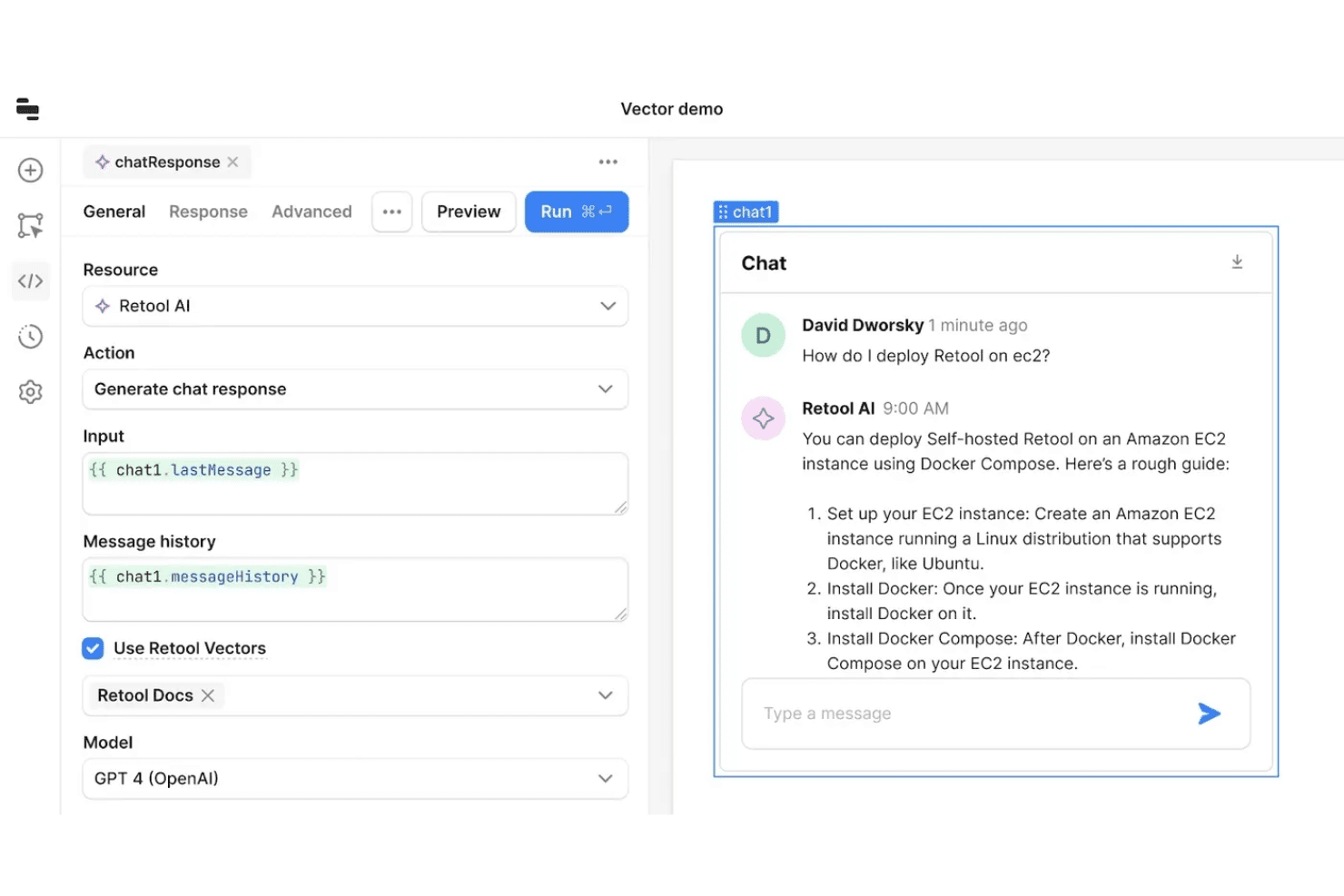Click the Vector demo app title

[672, 109]
